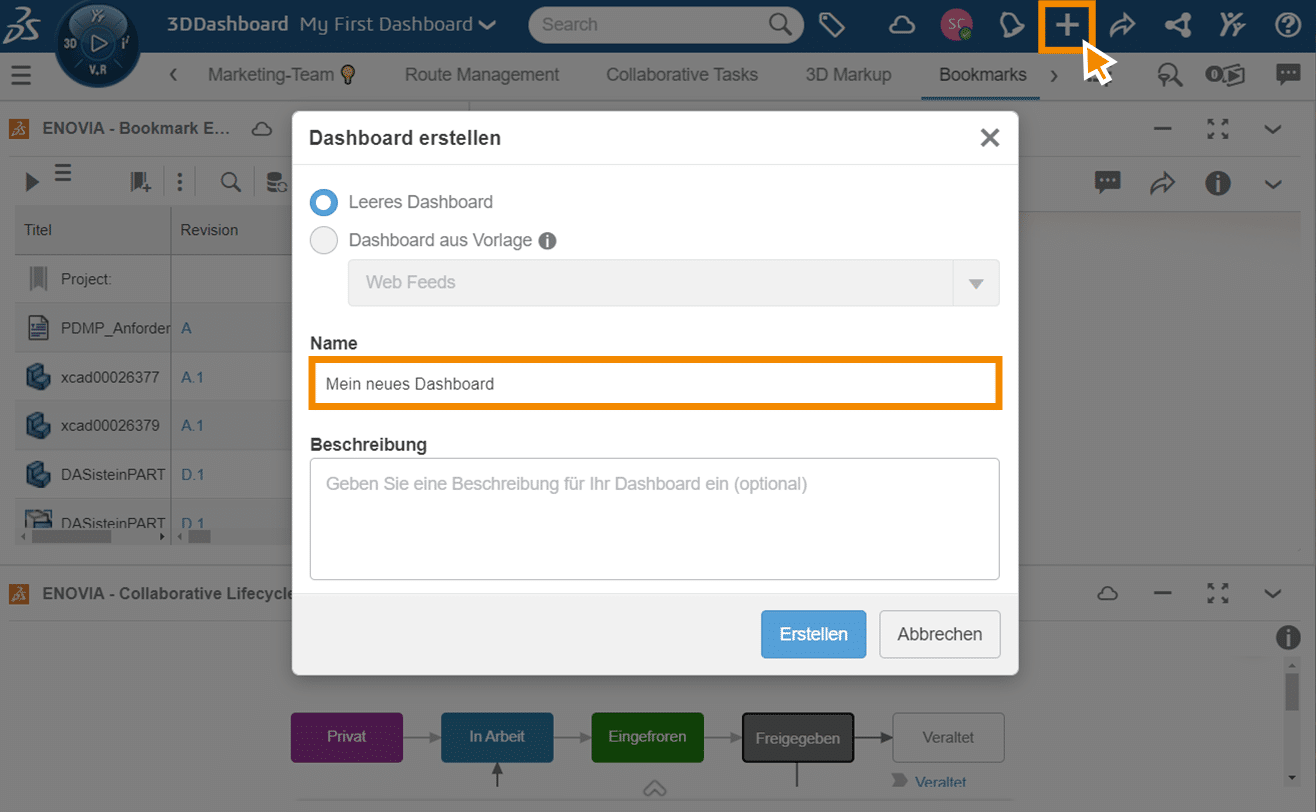Click the help question mark icon
The width and height of the screenshot is (1316, 812).
1288,26
